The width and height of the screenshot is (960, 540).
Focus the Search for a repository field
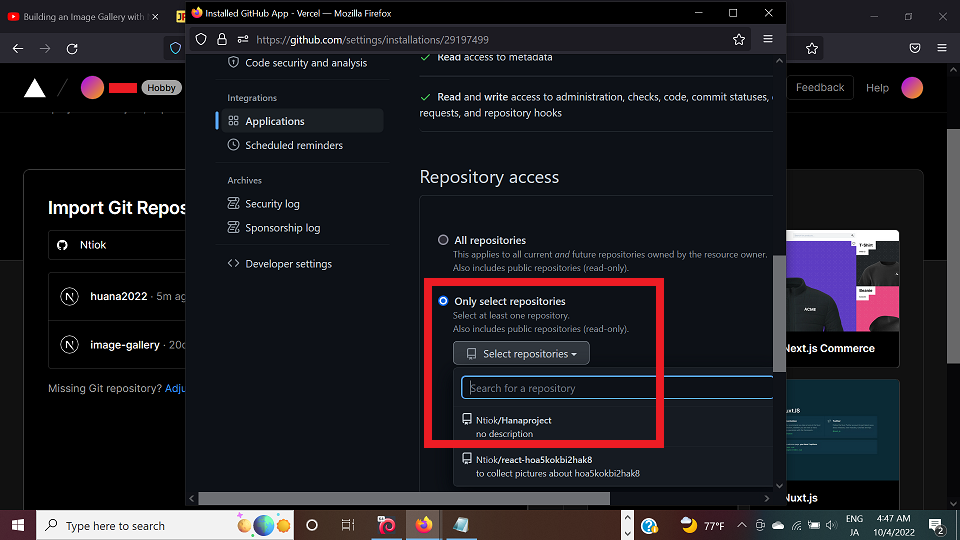617,388
